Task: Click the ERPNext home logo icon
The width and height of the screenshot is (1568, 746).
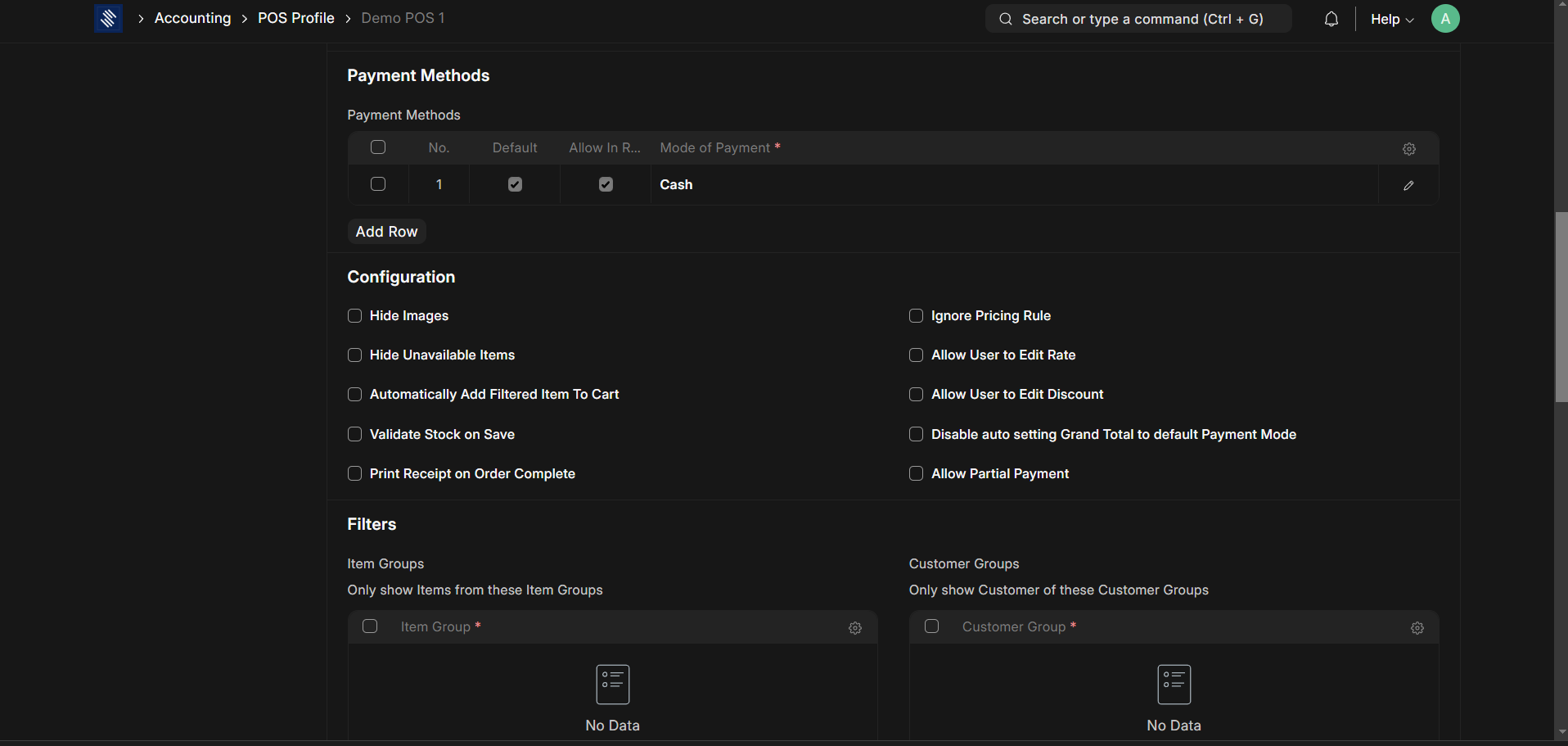Action: (x=108, y=18)
